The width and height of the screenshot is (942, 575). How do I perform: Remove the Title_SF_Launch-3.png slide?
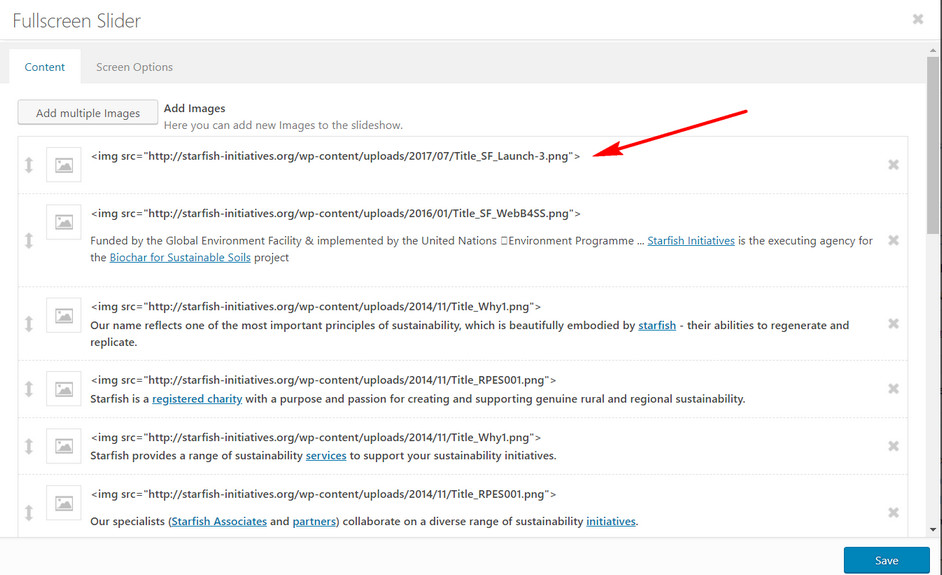893,165
